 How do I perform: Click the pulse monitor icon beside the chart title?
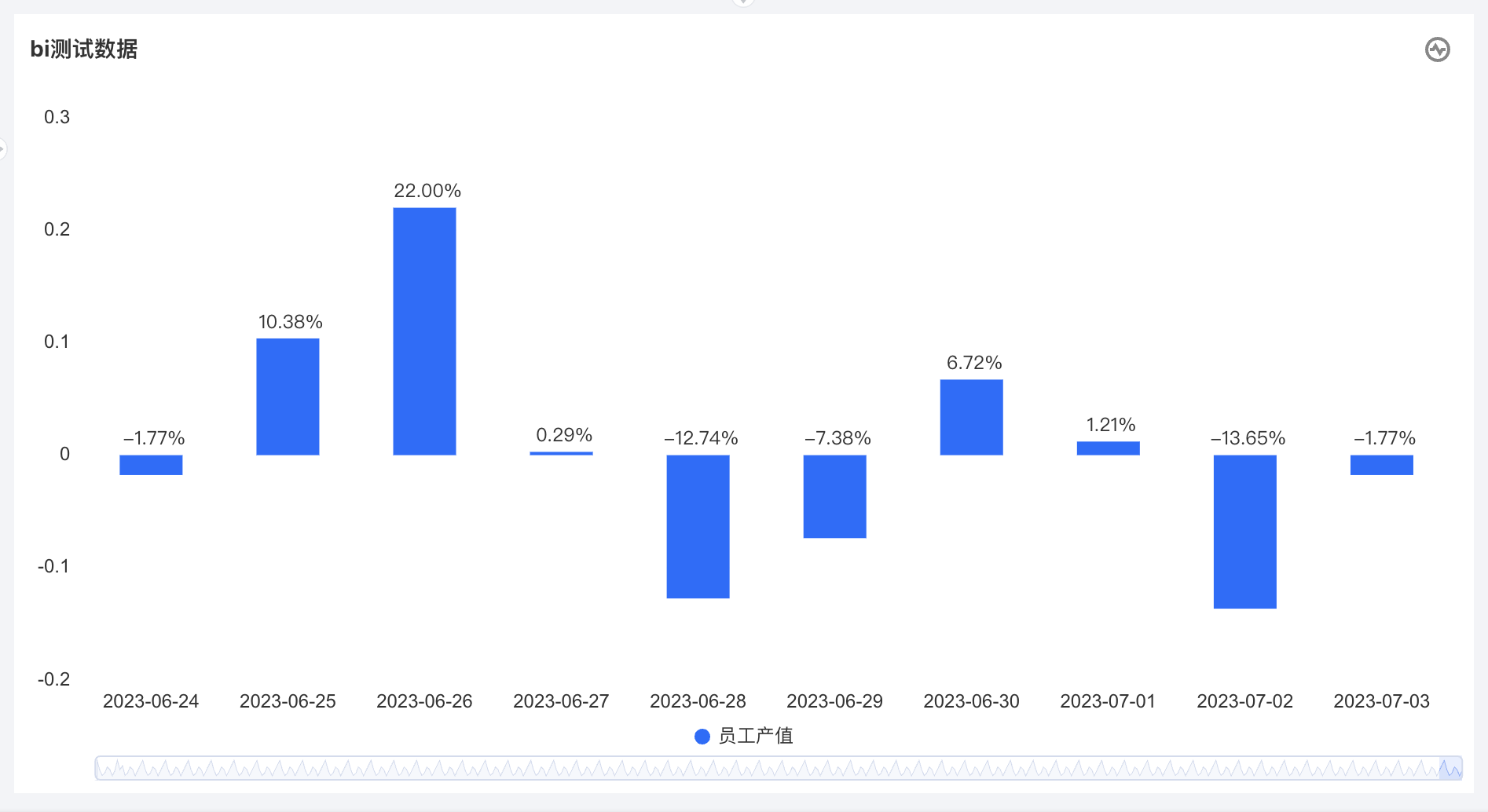tap(1437, 49)
